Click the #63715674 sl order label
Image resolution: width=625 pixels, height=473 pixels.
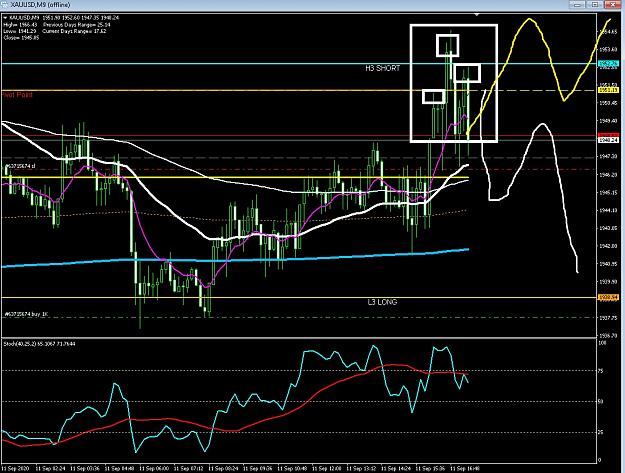point(20,166)
